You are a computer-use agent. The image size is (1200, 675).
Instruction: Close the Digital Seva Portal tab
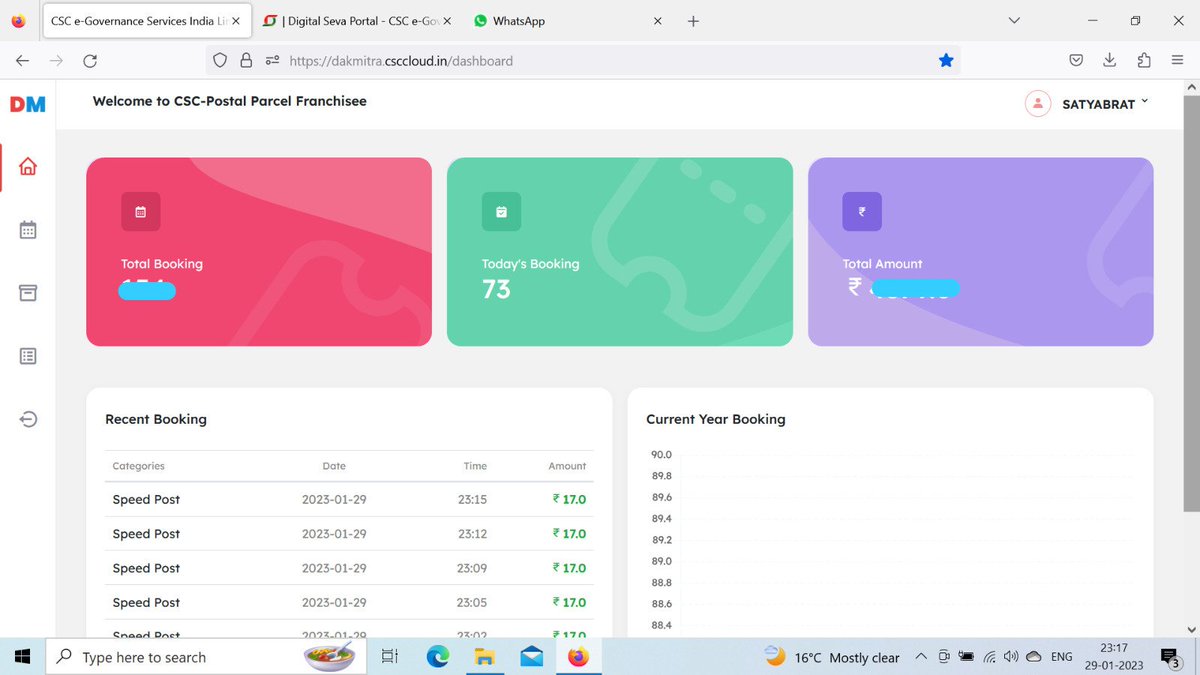[x=446, y=21]
